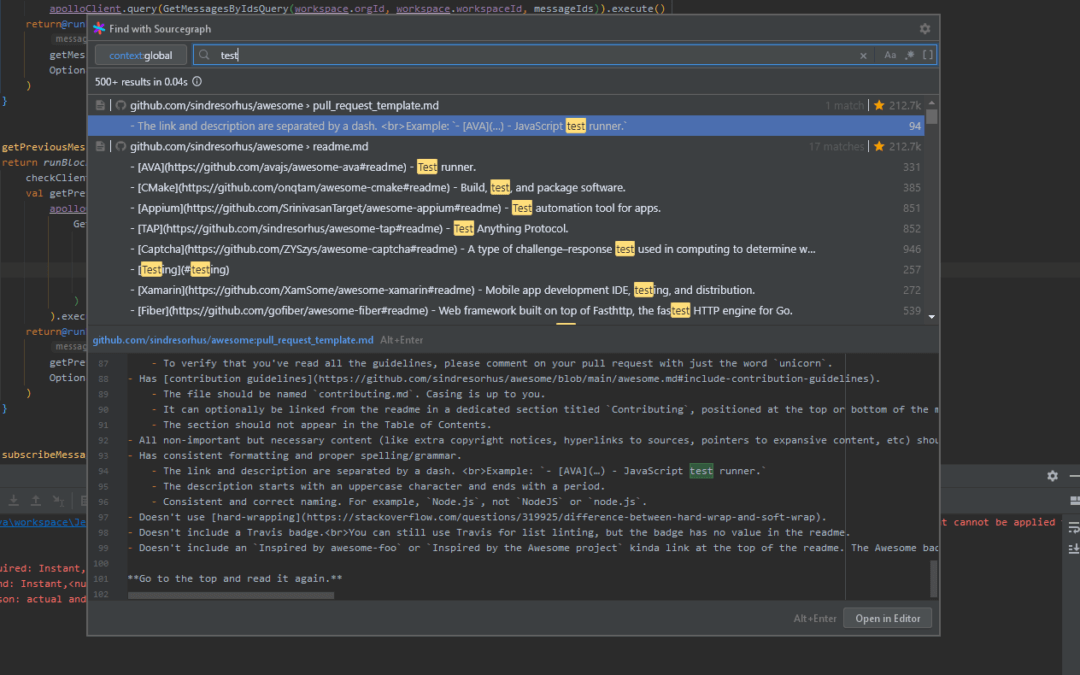Toggle regular expression search option
The height and width of the screenshot is (675, 1080).
coord(909,55)
